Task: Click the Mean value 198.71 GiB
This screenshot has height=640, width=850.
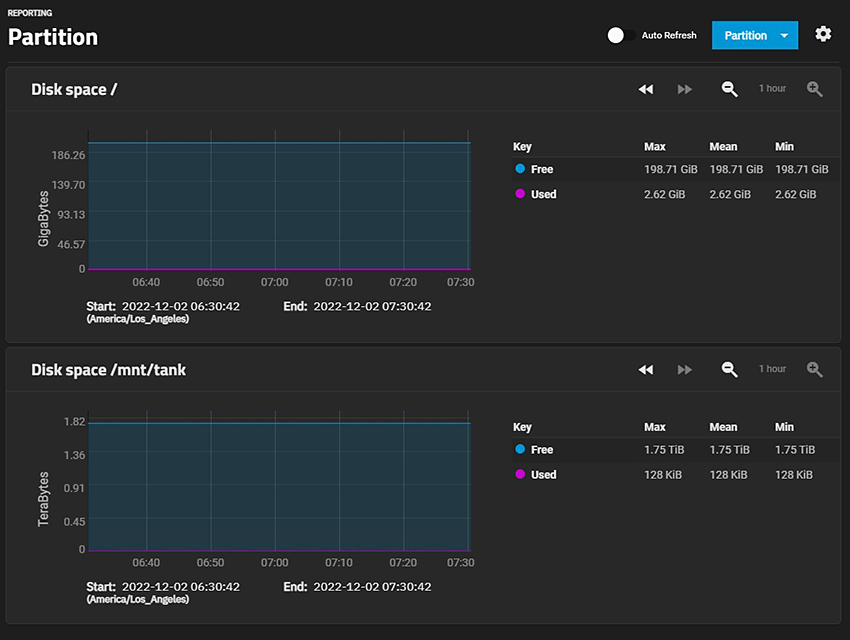Action: [x=736, y=169]
